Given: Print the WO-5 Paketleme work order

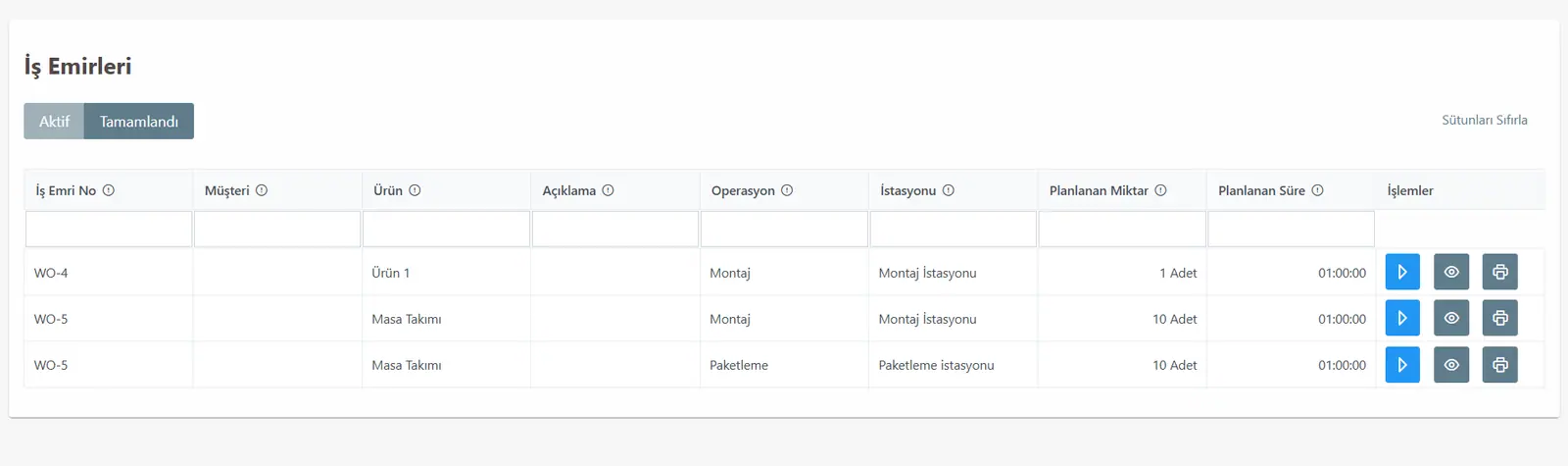Looking at the screenshot, I should click(1500, 364).
